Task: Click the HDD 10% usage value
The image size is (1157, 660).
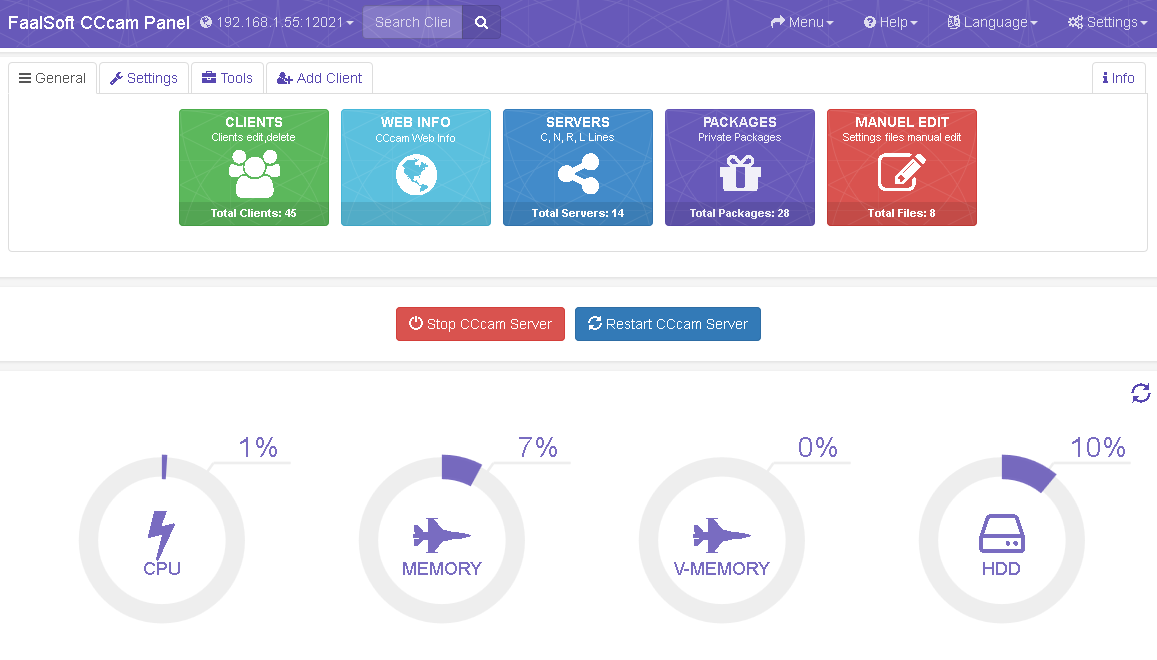Action: point(1098,447)
